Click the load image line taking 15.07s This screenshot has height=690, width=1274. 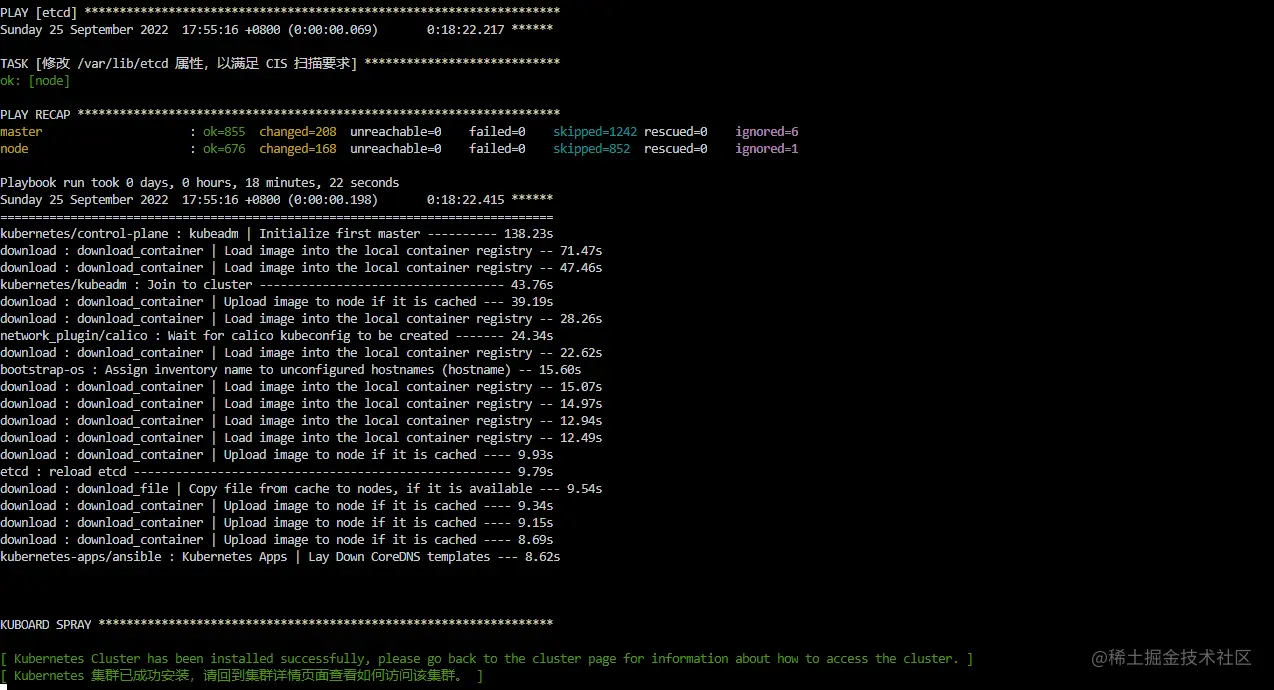tap(301, 386)
